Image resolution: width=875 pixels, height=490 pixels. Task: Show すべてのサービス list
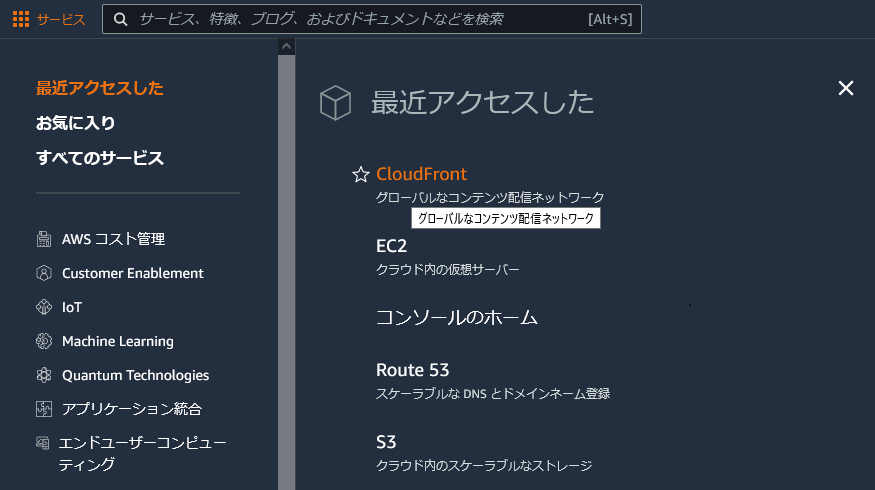pyautogui.click(x=100, y=158)
